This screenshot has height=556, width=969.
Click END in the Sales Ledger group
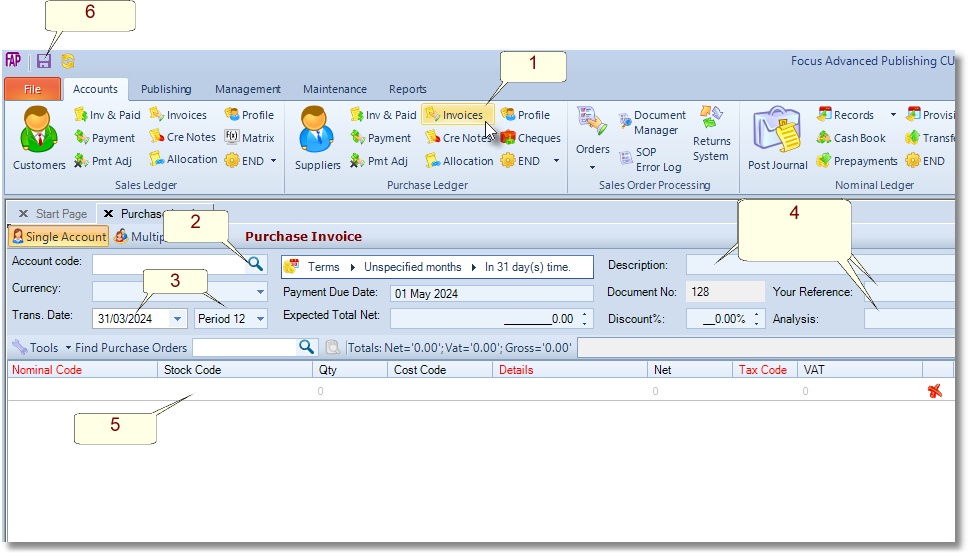245,161
